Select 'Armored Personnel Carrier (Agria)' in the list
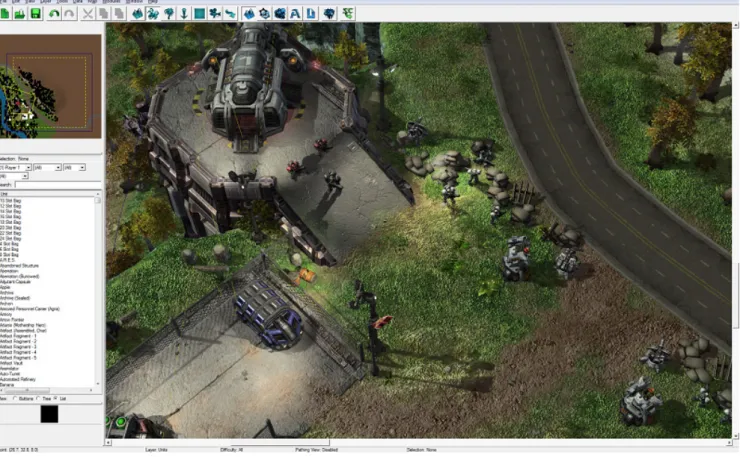The image size is (740, 457). click(30, 309)
